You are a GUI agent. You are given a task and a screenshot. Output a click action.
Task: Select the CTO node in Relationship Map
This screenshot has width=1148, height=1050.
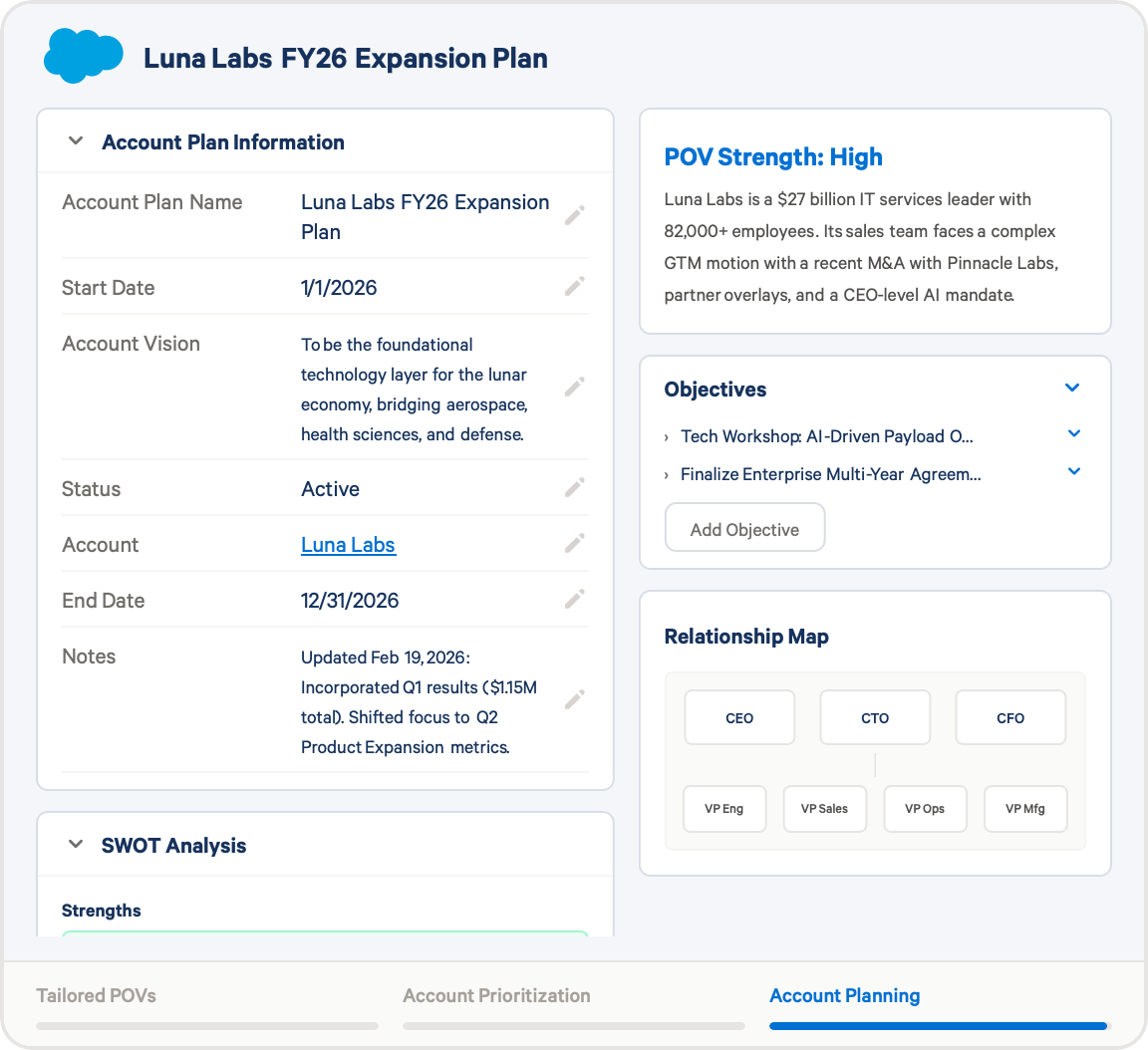[x=875, y=717]
